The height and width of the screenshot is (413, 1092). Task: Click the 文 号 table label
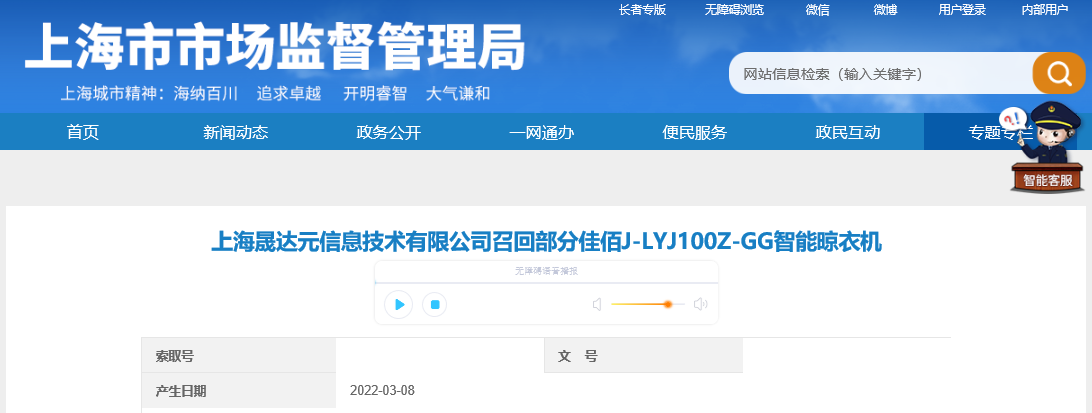point(577,357)
